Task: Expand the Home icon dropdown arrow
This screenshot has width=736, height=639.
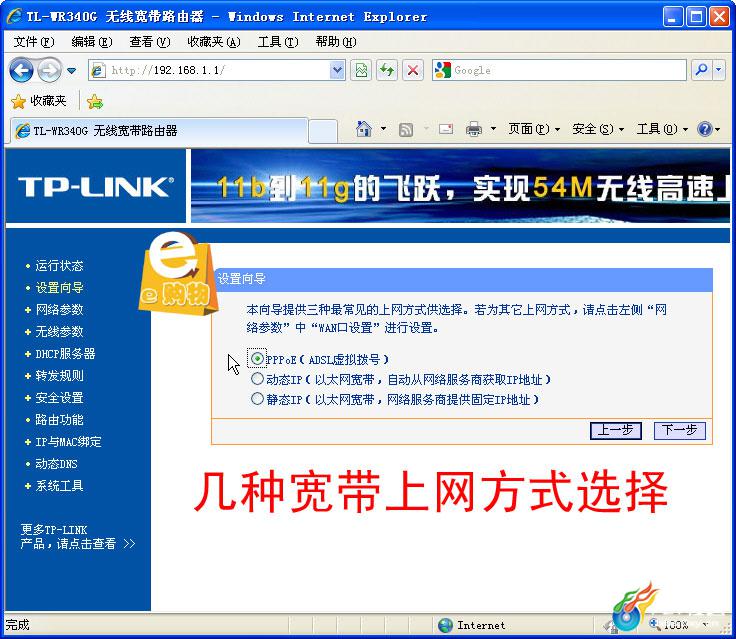Action: [x=383, y=129]
